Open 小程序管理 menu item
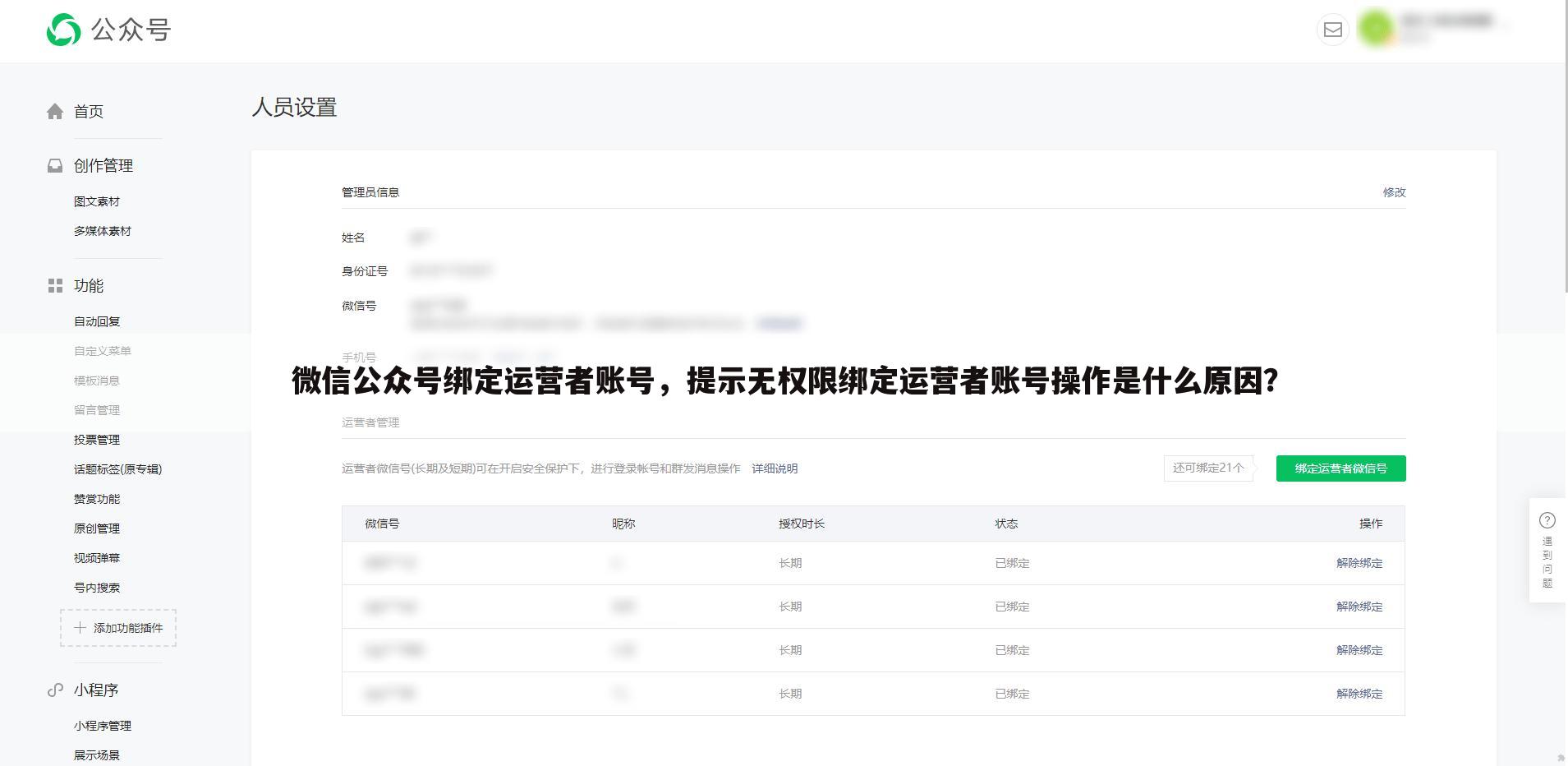 [103, 726]
